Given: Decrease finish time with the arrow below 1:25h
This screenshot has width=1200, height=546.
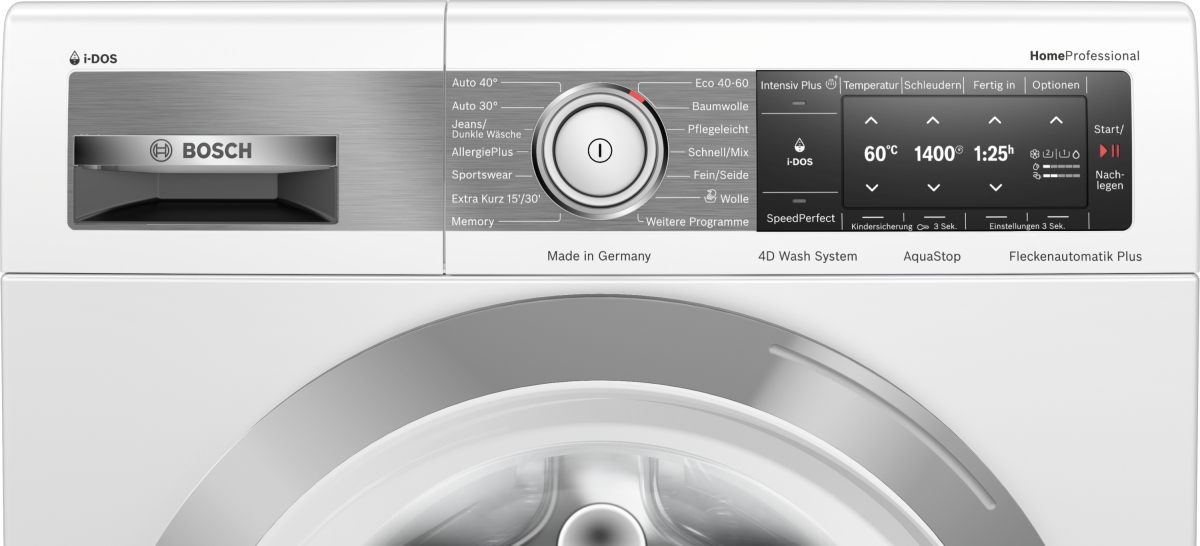Looking at the screenshot, I should [x=994, y=187].
